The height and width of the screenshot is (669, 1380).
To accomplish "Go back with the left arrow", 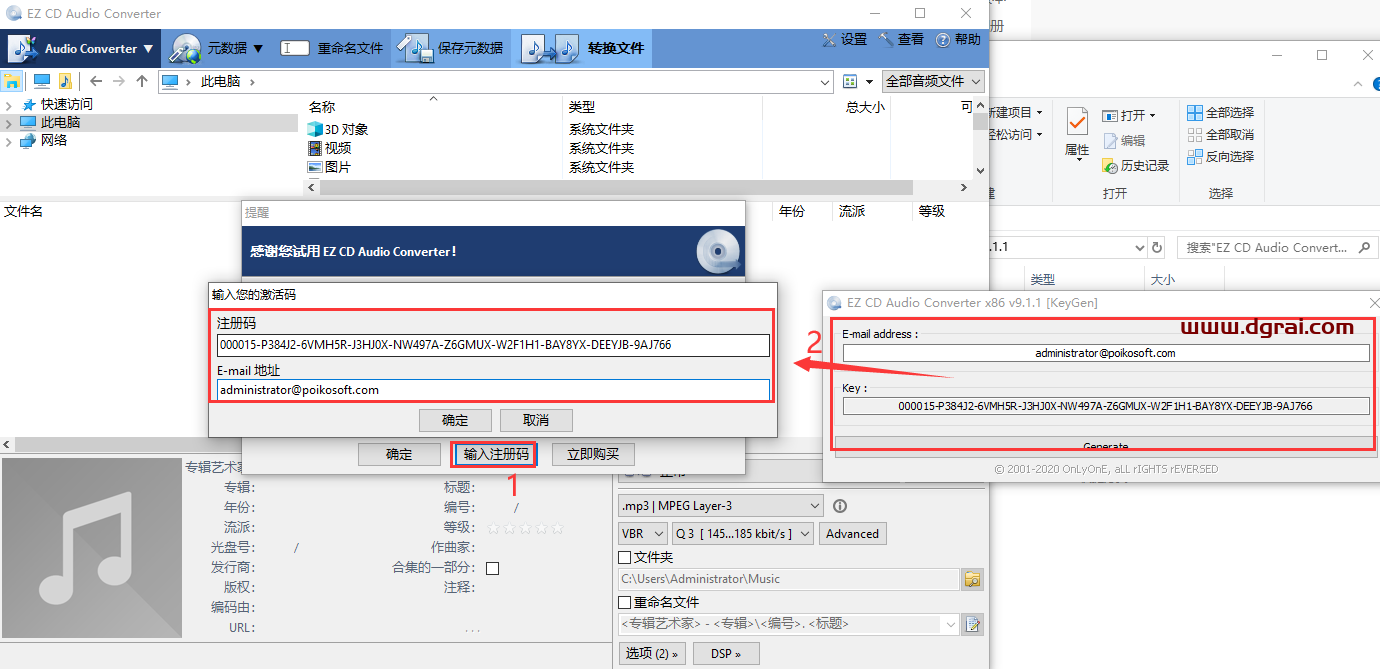I will point(96,81).
